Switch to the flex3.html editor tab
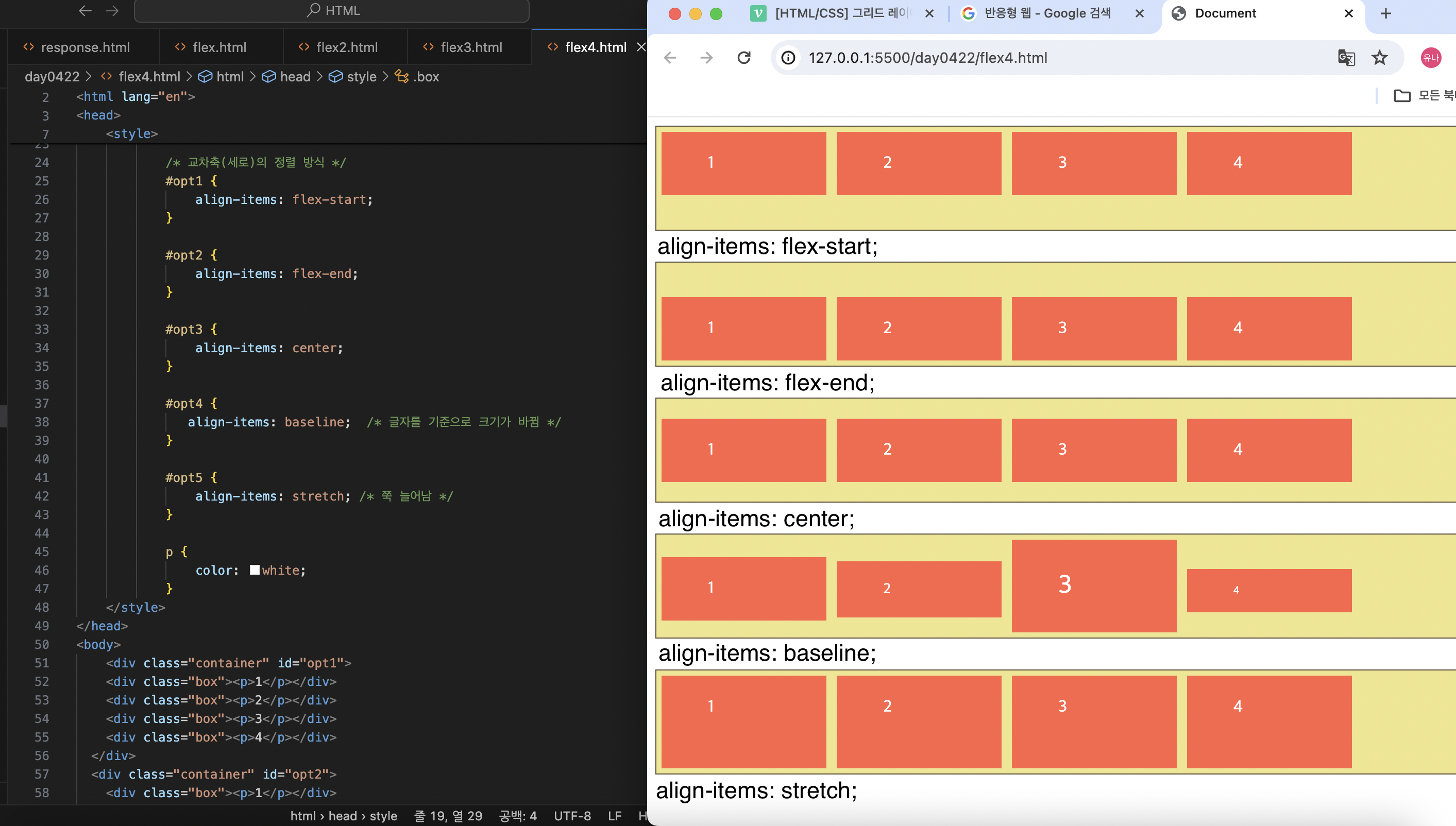The image size is (1456, 826). coord(470,48)
